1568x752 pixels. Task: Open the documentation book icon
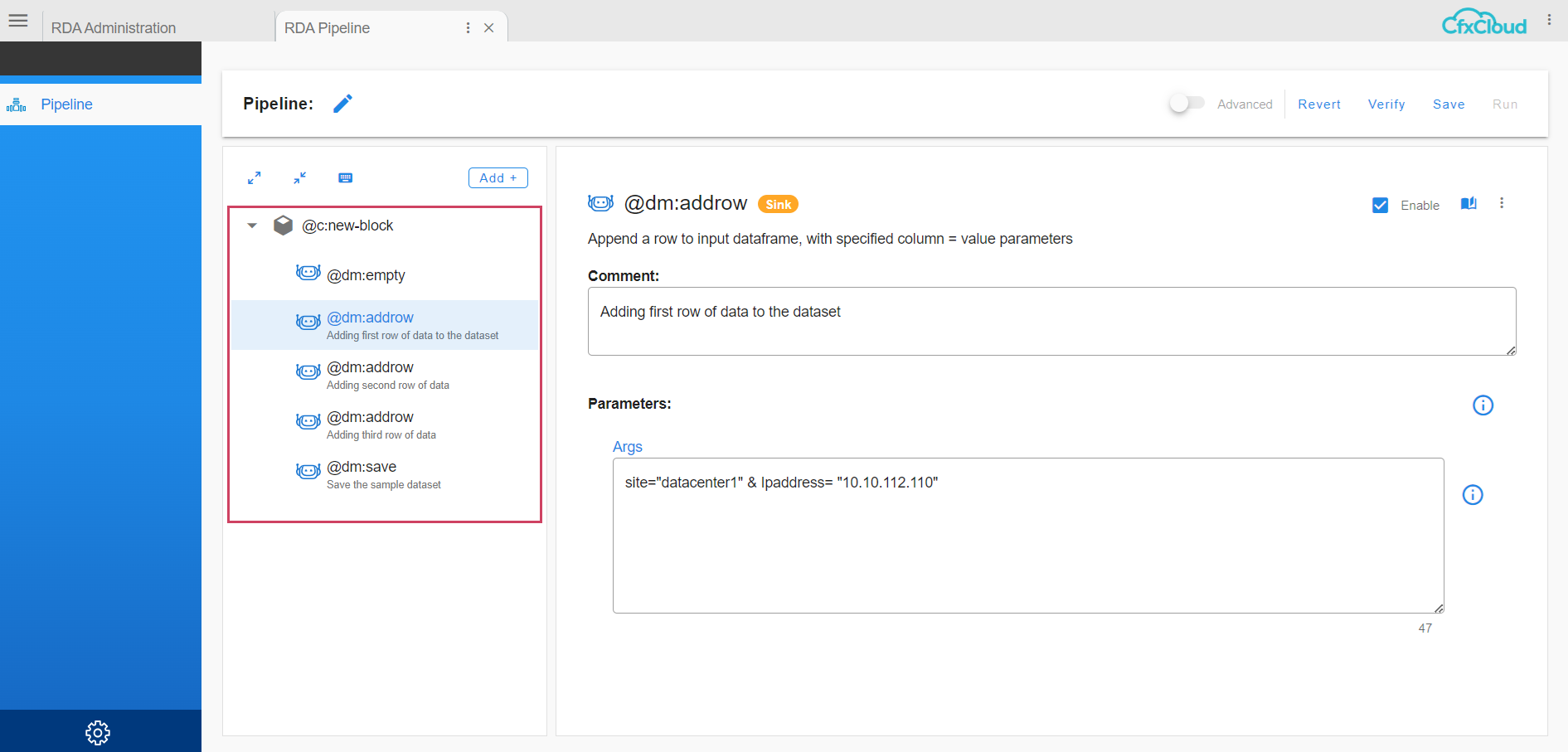pyautogui.click(x=1468, y=204)
